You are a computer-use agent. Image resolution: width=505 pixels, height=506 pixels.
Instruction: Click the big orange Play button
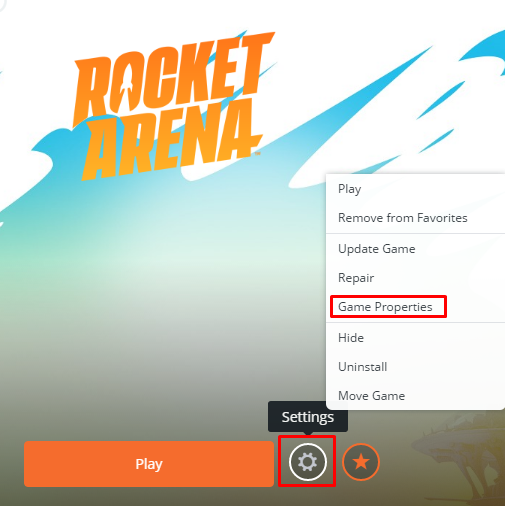[x=149, y=464]
